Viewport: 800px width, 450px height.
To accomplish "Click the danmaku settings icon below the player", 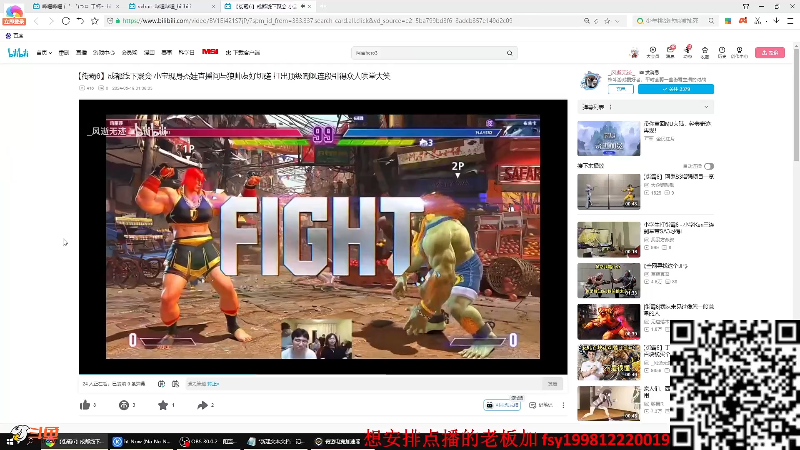I will pos(175,384).
